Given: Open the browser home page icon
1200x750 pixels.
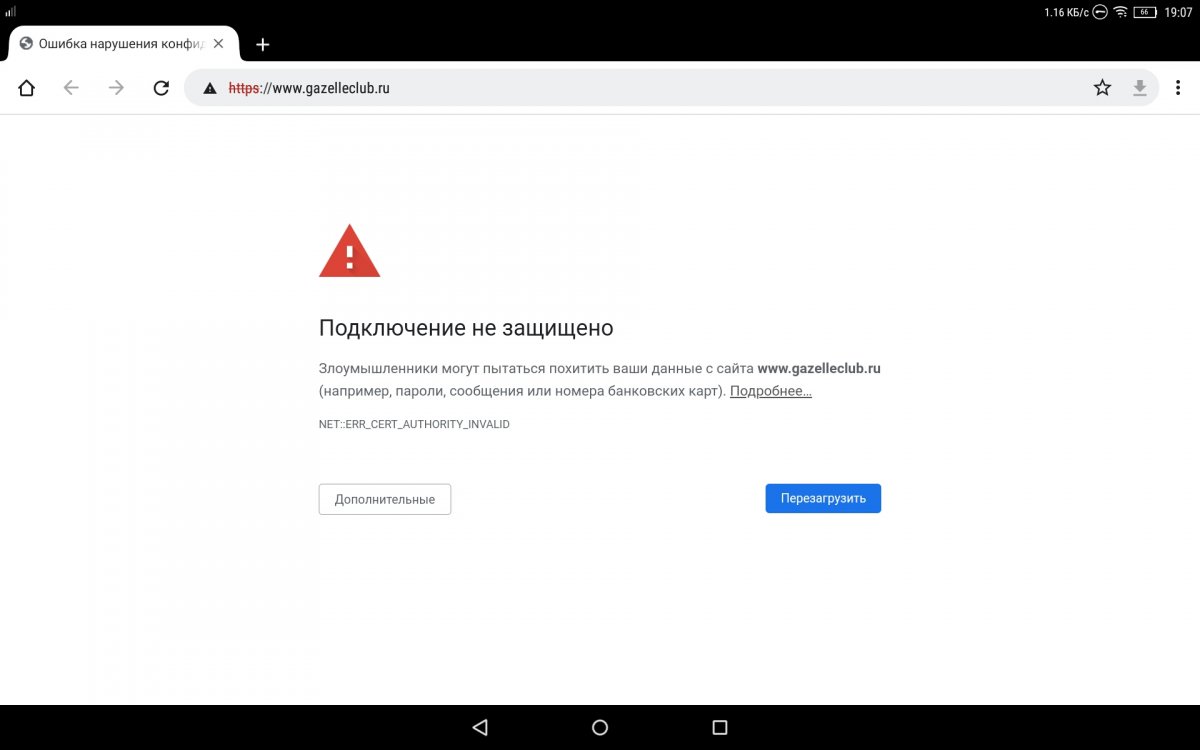Looking at the screenshot, I should tap(26, 88).
